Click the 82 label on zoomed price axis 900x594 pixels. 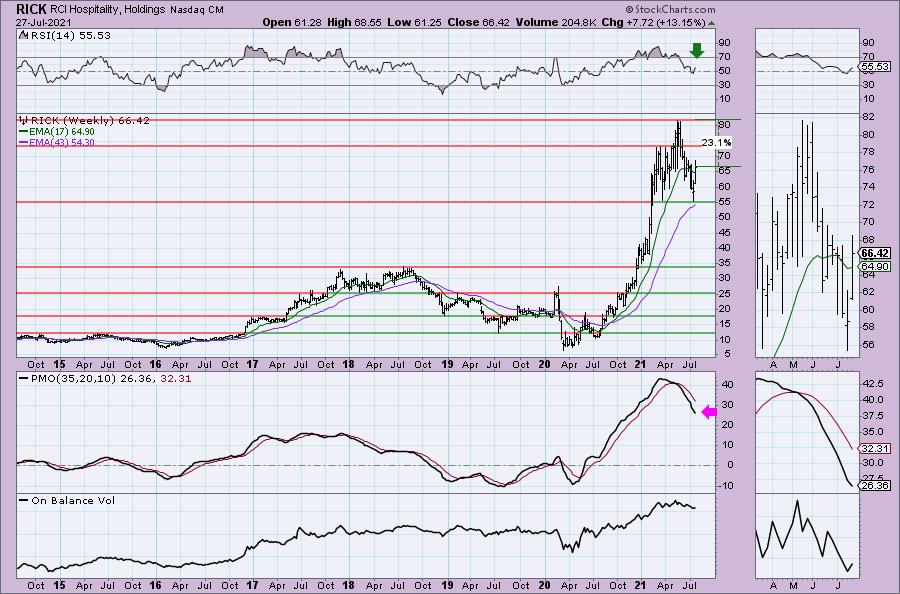click(x=868, y=117)
